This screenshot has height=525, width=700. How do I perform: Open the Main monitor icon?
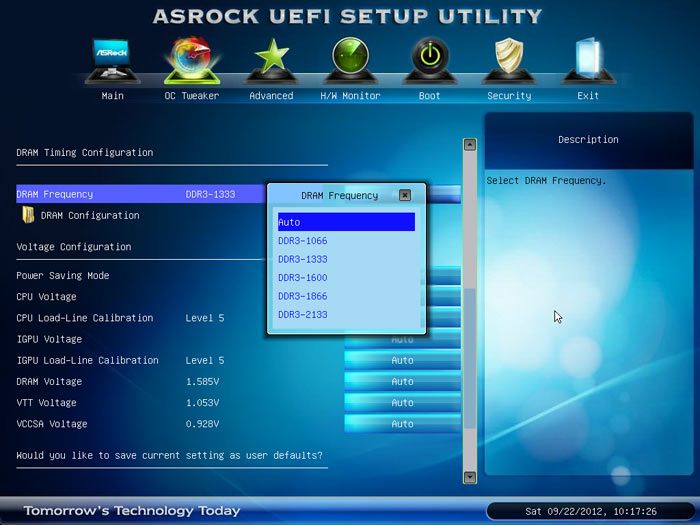point(112,62)
